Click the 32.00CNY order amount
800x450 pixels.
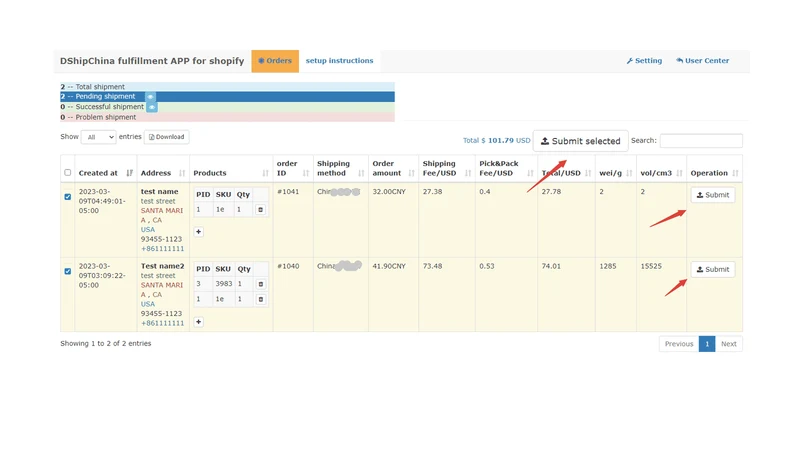tap(389, 192)
